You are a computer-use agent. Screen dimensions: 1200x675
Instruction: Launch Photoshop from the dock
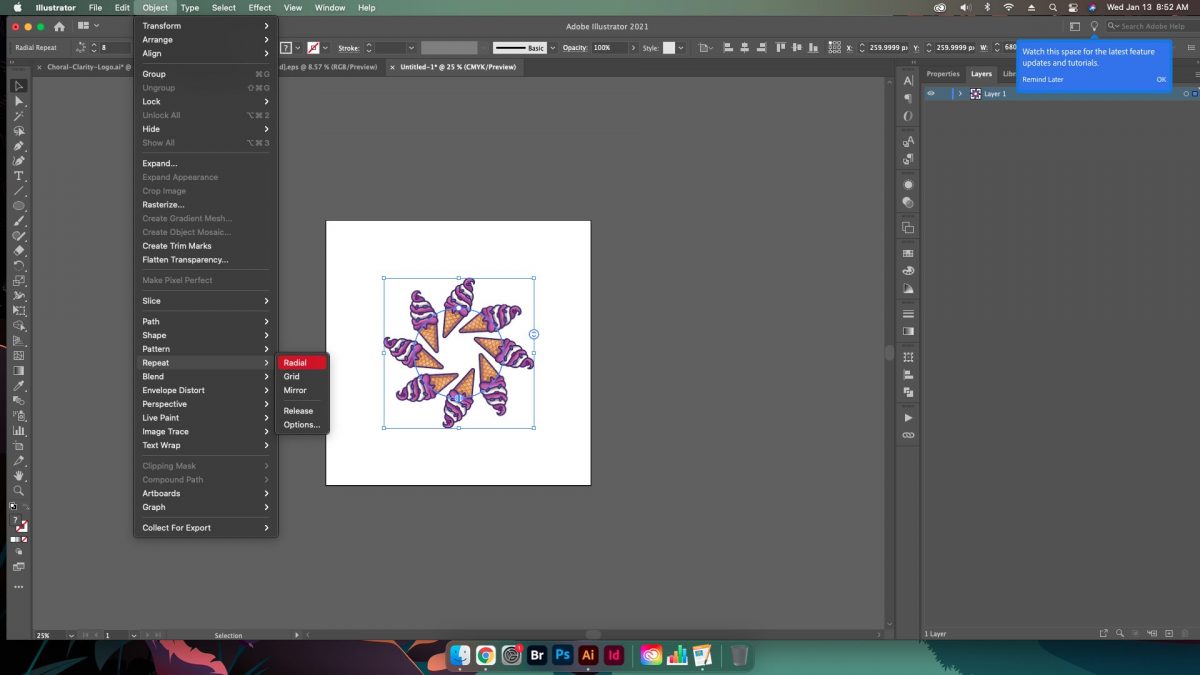562,656
